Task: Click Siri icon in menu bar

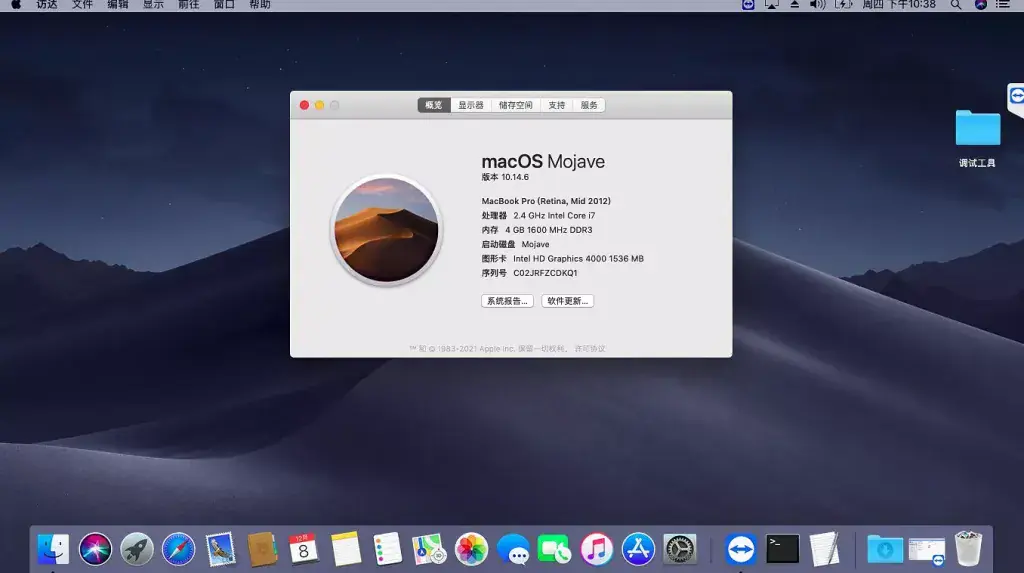Action: pyautogui.click(x=981, y=5)
